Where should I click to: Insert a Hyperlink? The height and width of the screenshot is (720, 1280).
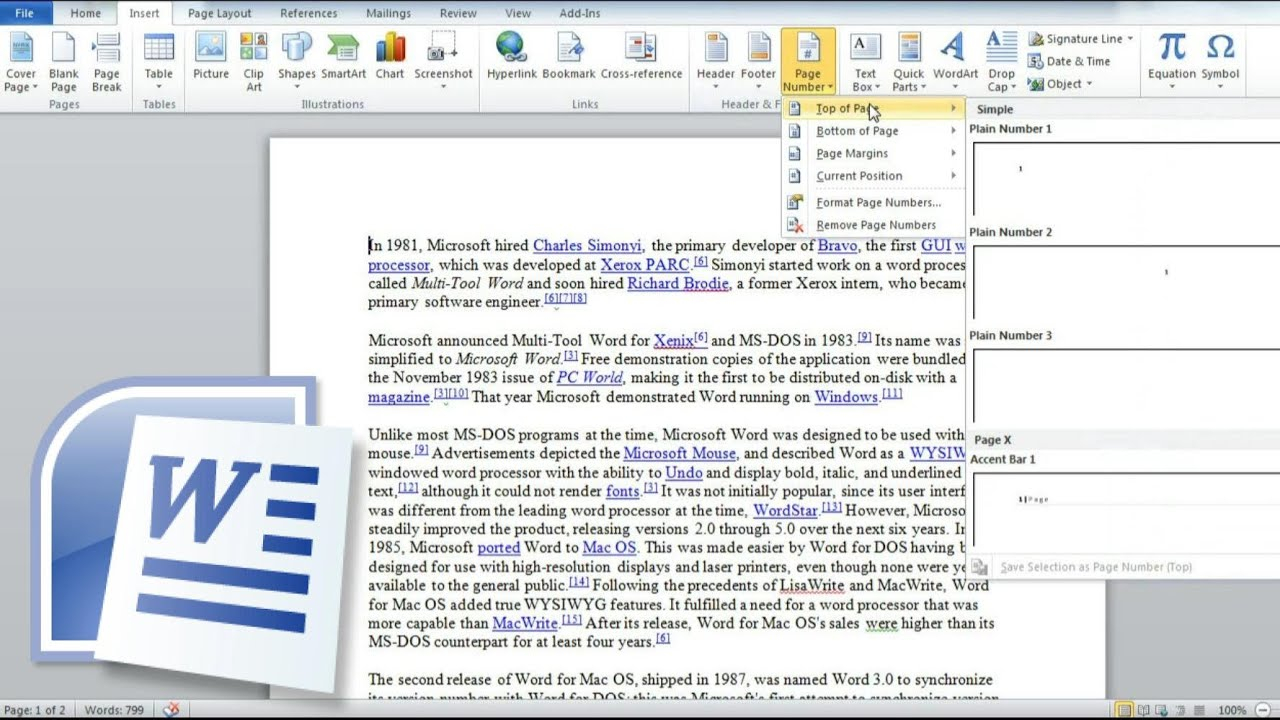coord(511,57)
